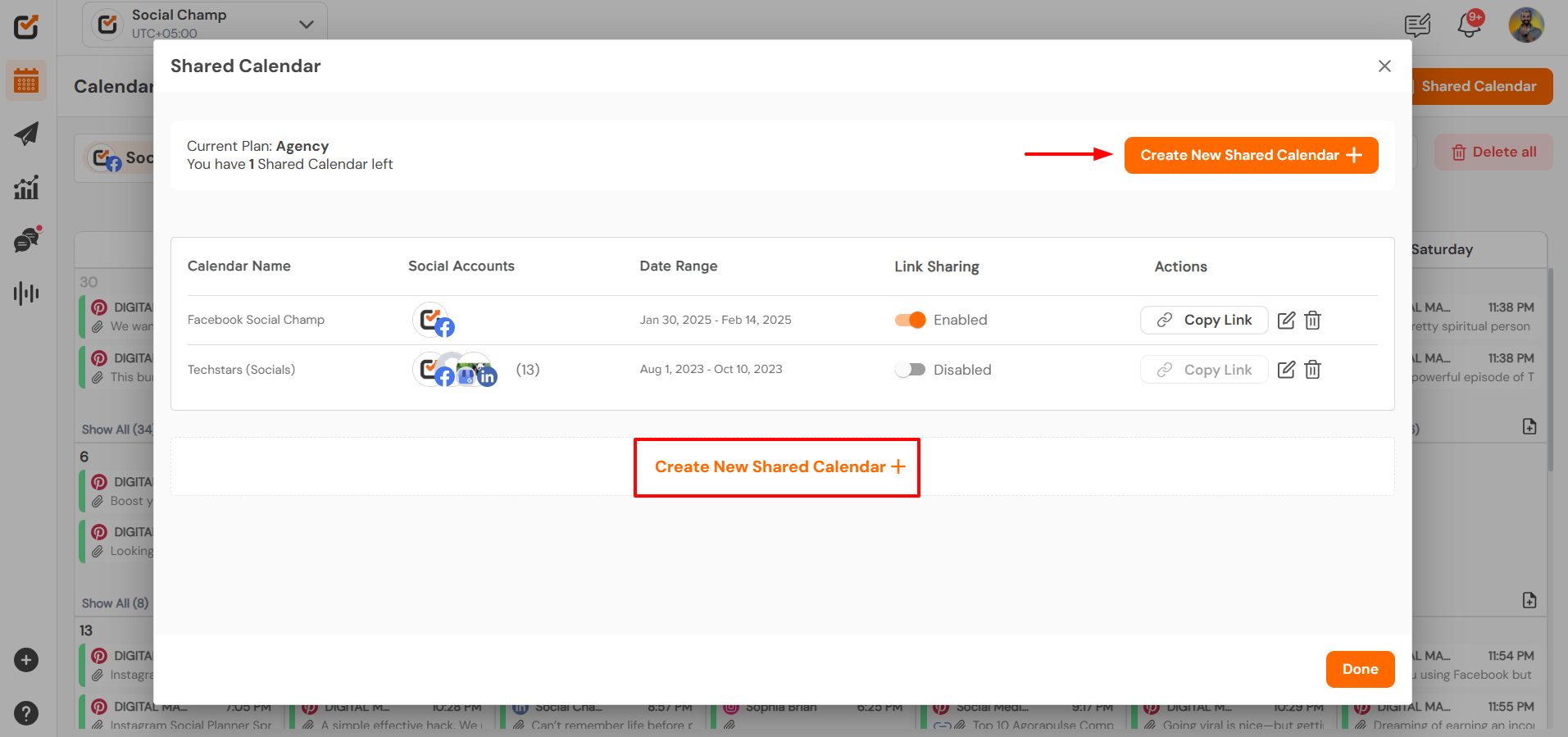1568x737 pixels.
Task: Open the help question mark icon
Action: (26, 713)
